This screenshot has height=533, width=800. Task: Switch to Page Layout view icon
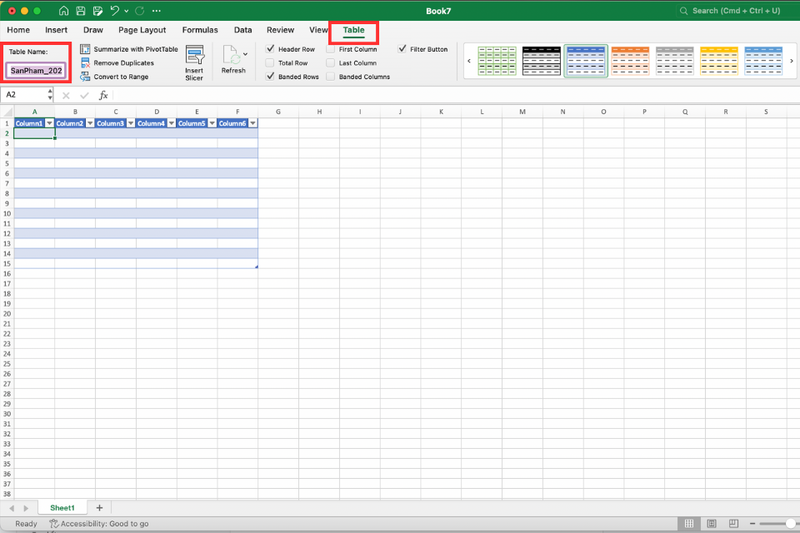(x=711, y=524)
